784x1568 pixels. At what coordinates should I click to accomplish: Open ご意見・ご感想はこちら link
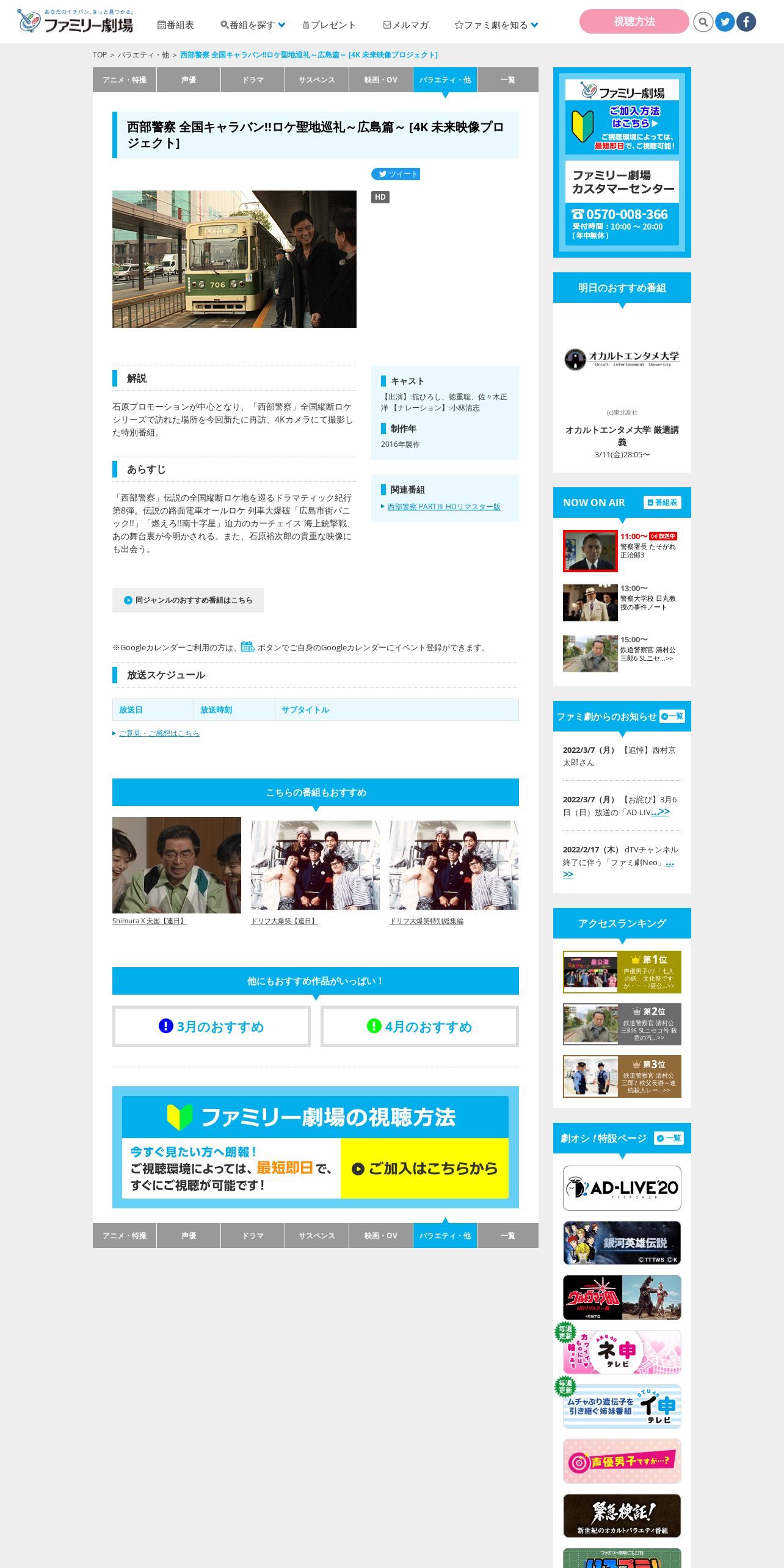(x=159, y=733)
